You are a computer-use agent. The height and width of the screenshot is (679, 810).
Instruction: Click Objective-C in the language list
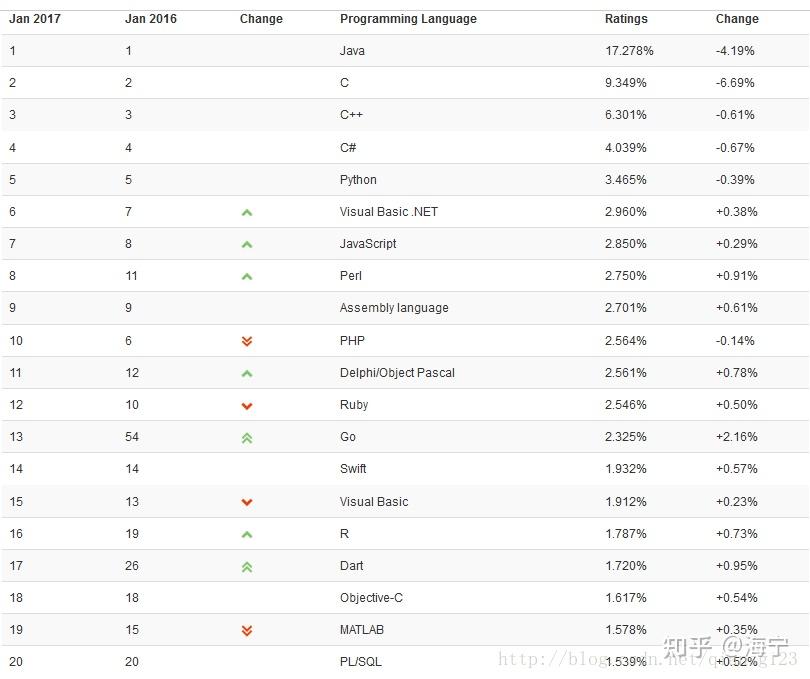(371, 598)
